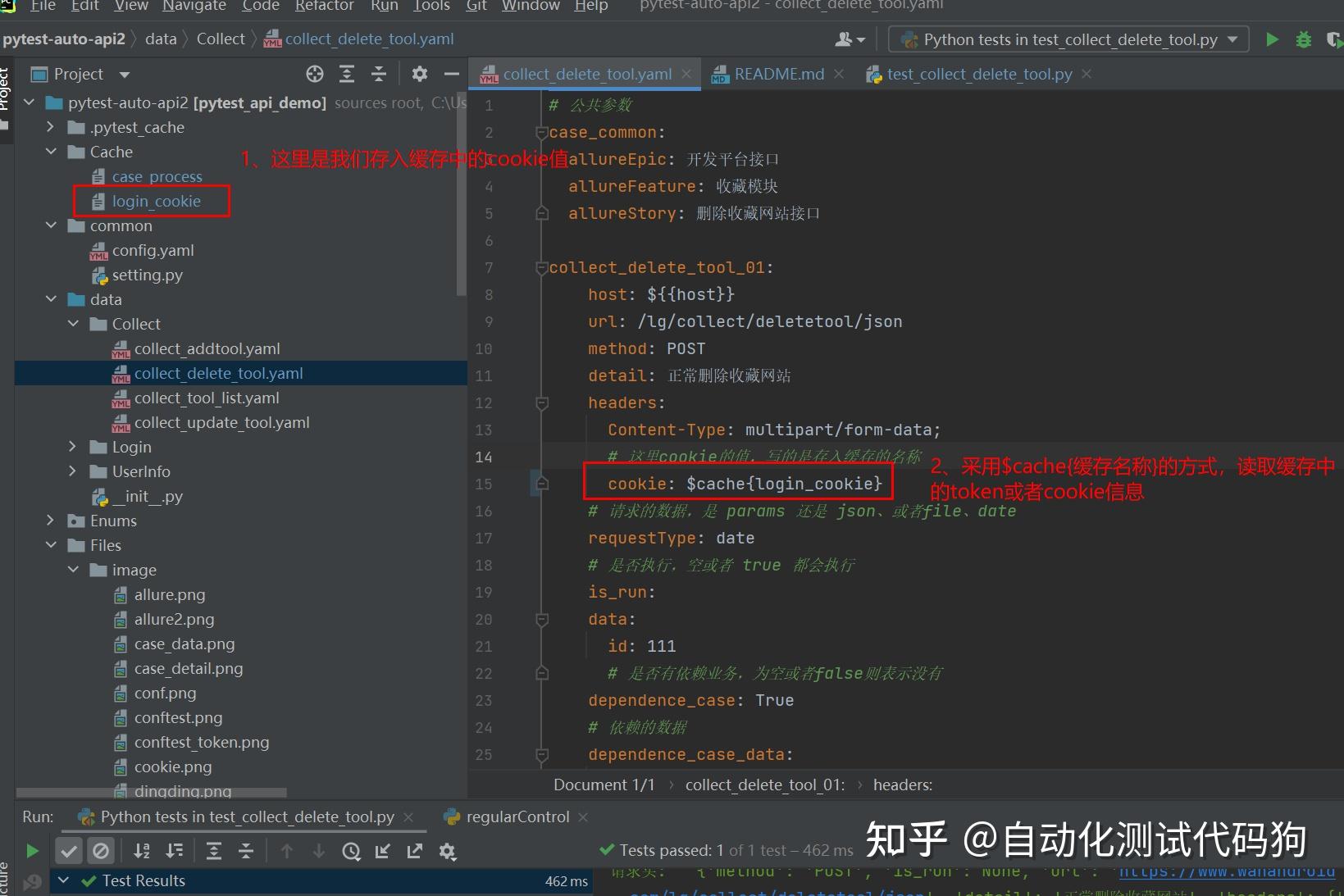
Task: Run tests with the green play button
Action: pos(1272,39)
